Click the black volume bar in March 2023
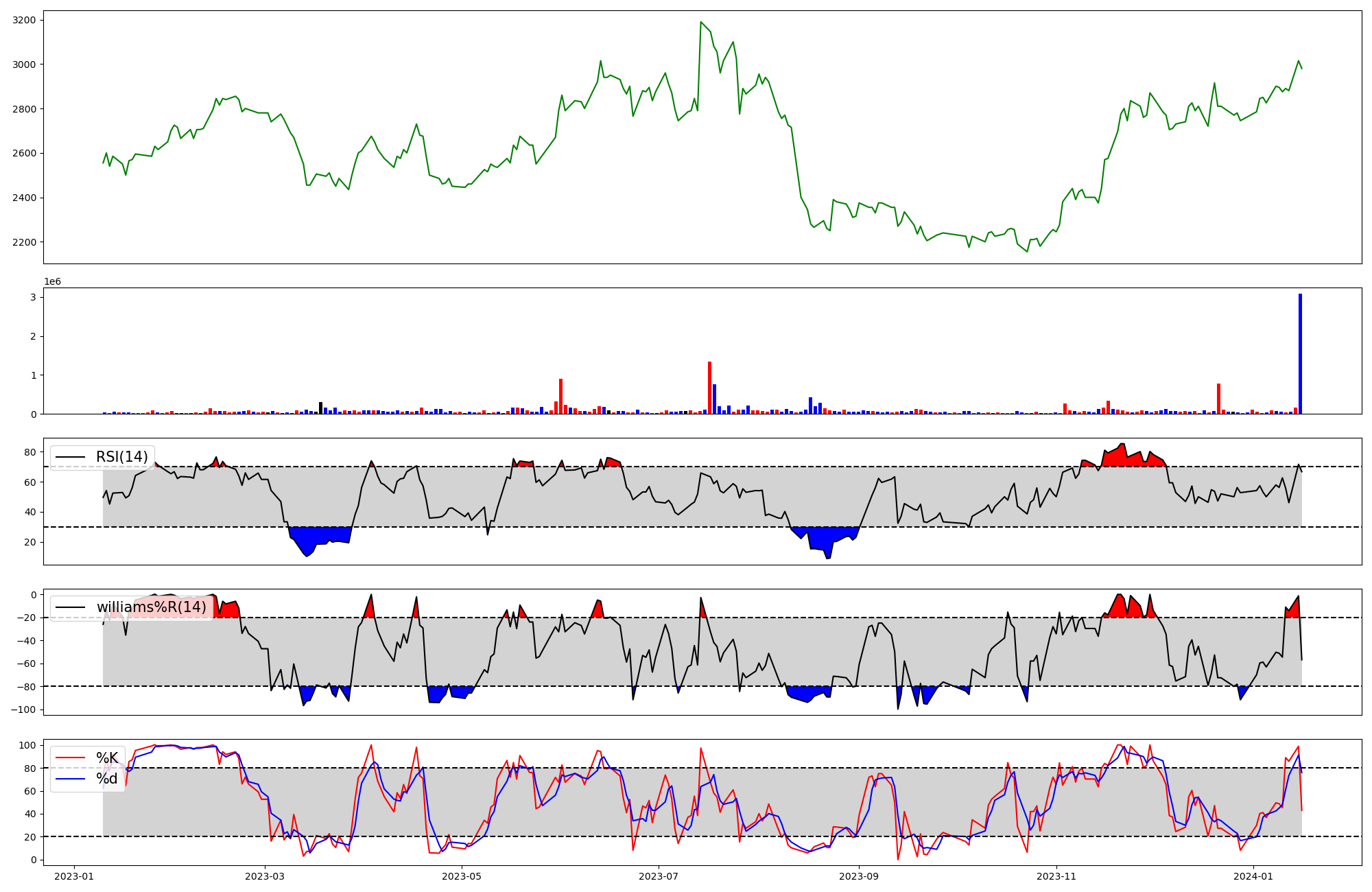 click(x=320, y=408)
